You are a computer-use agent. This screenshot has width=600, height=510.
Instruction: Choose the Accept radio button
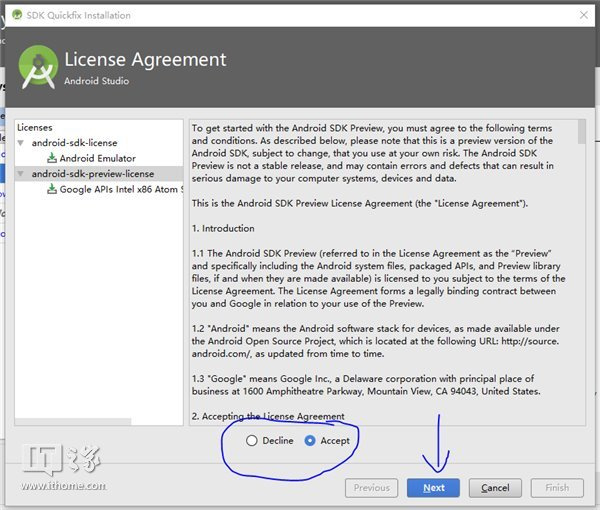click(x=310, y=441)
